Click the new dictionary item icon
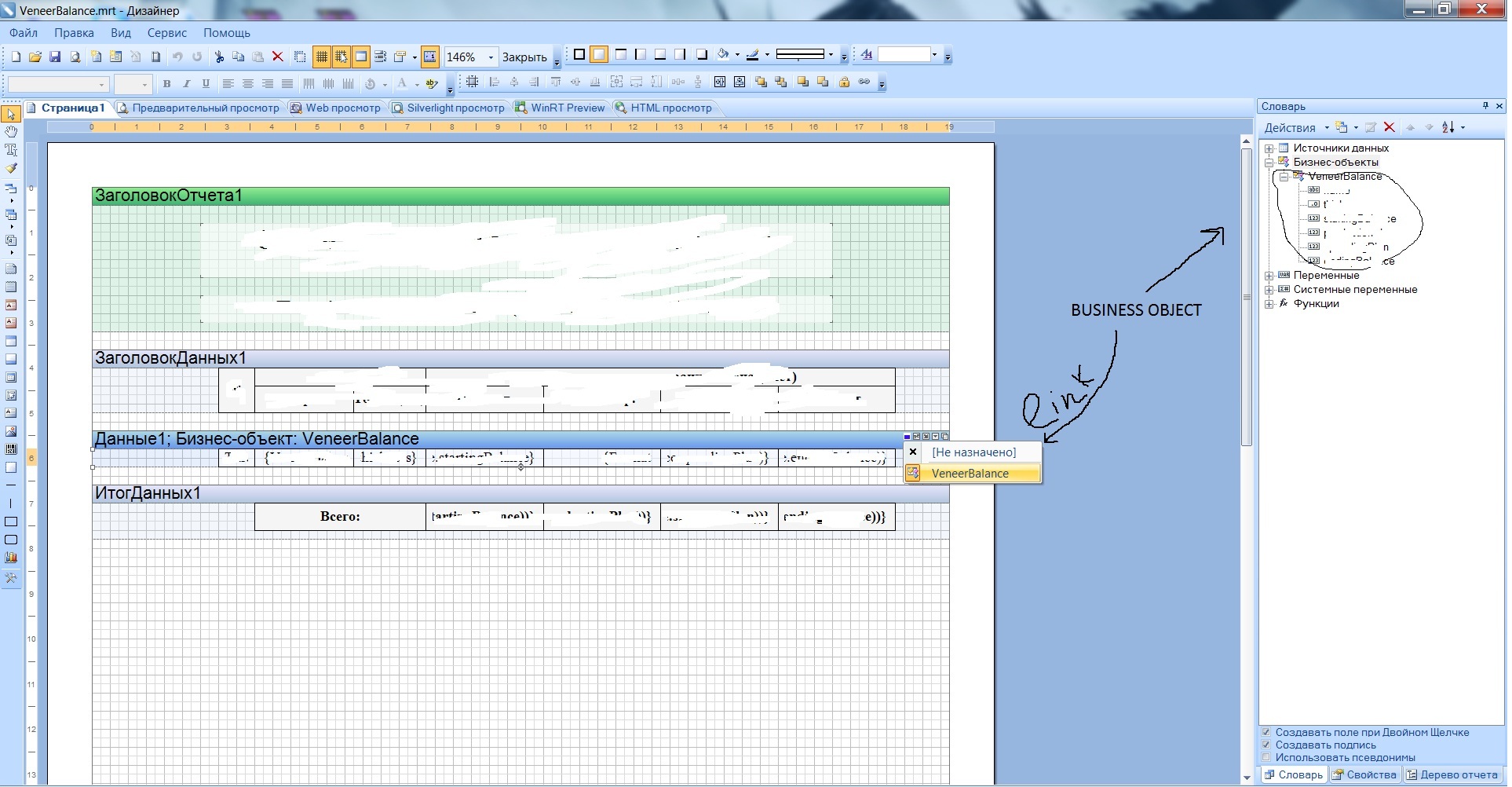 [x=1342, y=127]
